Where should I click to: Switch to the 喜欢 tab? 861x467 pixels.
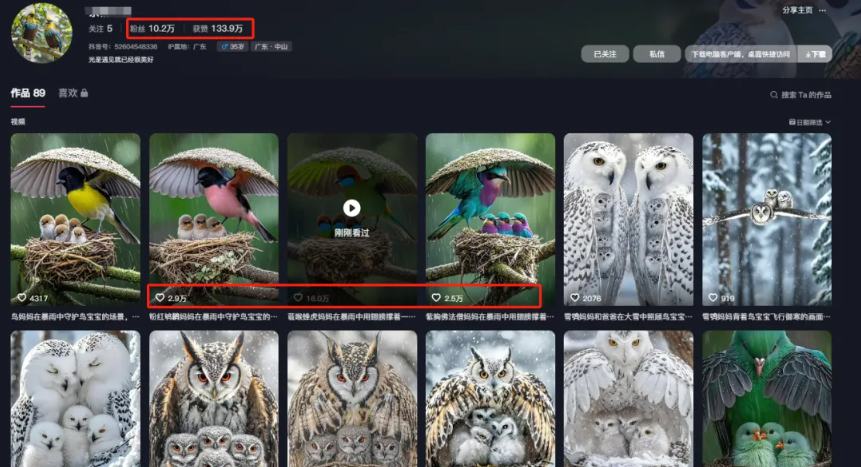coord(67,93)
